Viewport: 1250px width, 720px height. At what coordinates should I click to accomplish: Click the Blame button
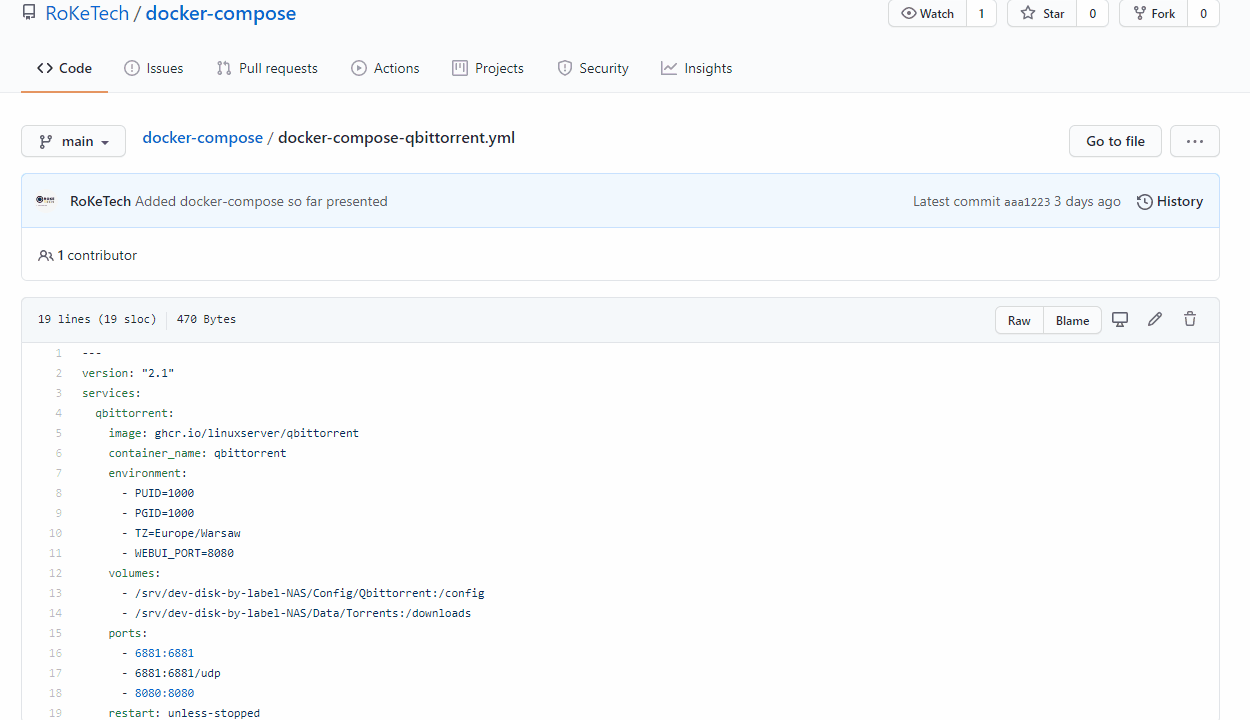1072,320
